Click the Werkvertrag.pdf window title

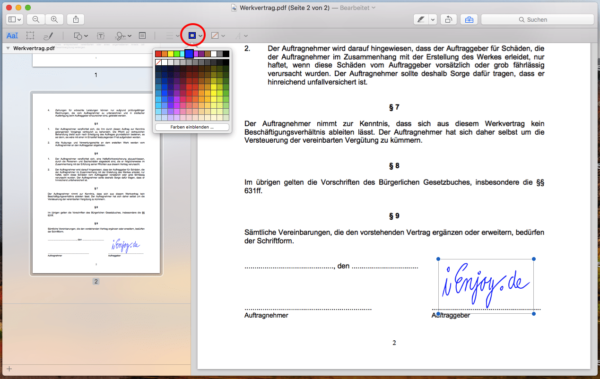tap(284, 8)
